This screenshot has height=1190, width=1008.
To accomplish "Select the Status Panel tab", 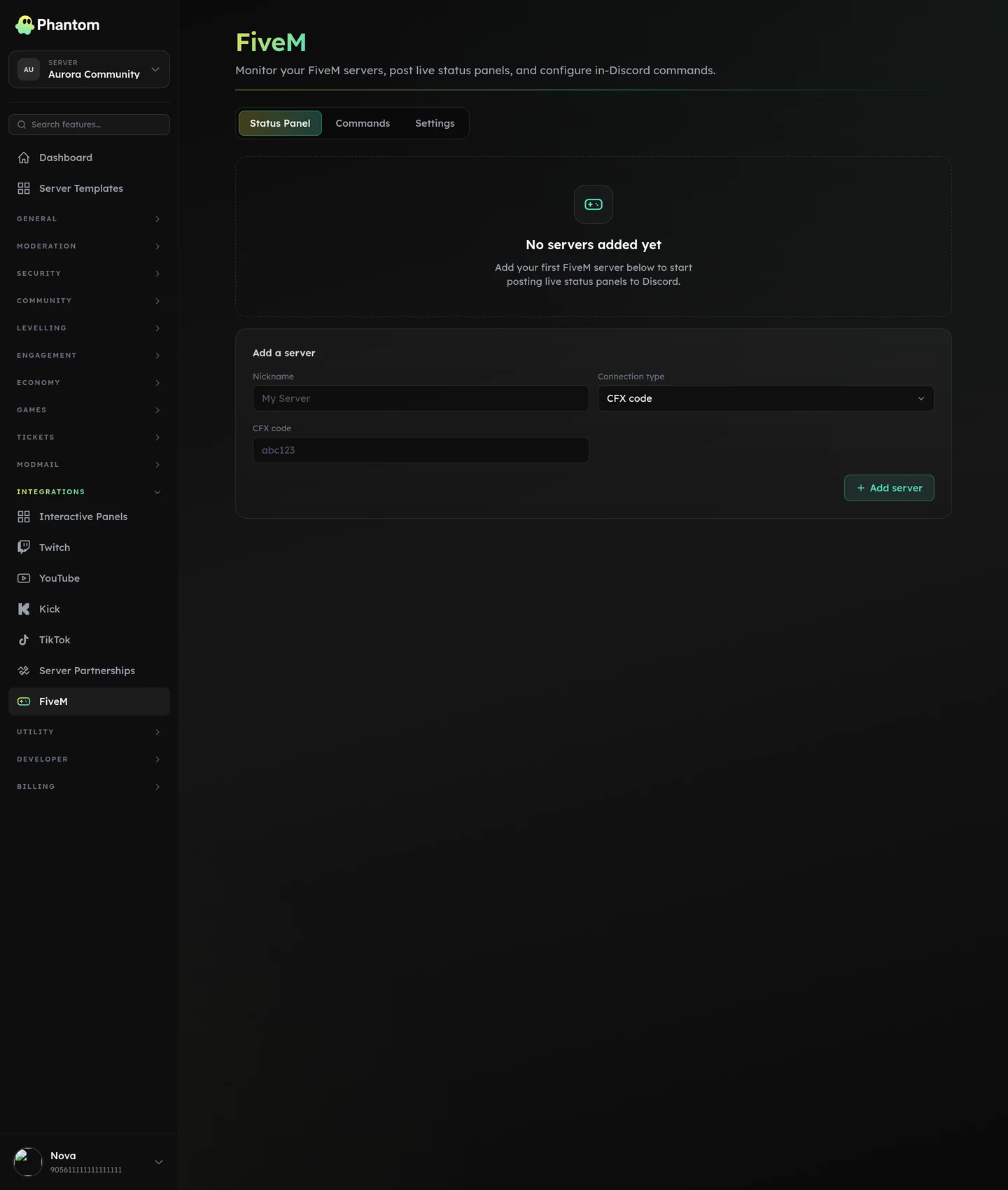I will point(280,123).
